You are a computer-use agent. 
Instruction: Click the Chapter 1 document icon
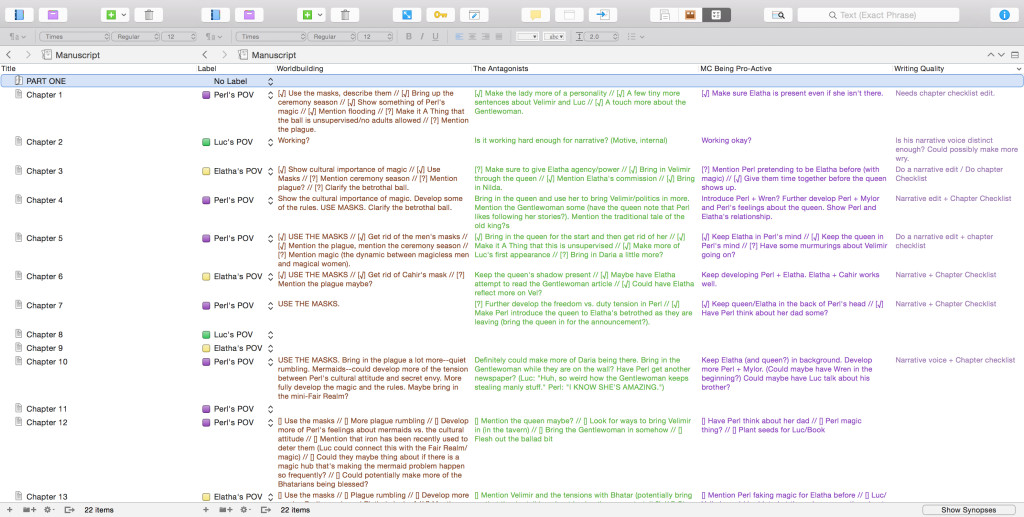18,95
